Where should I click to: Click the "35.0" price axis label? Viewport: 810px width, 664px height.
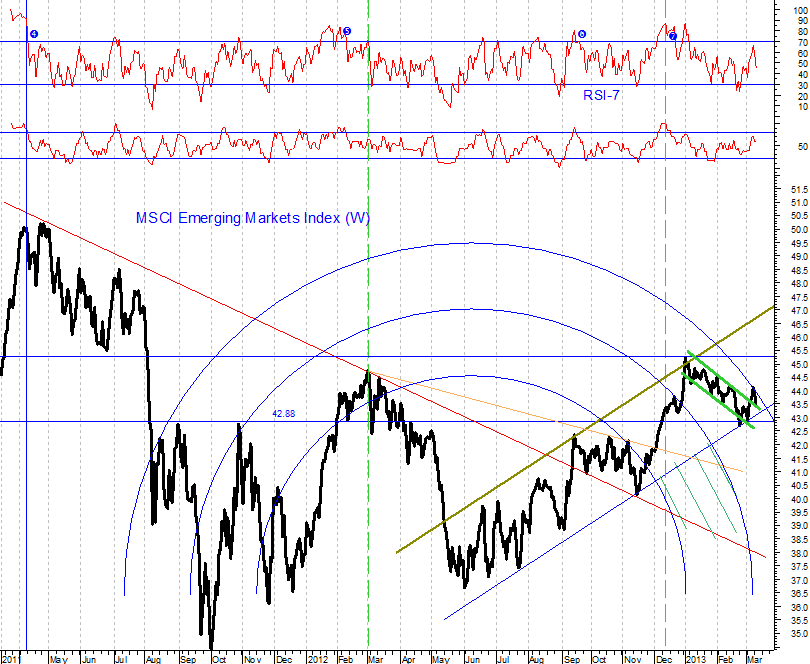coord(799,634)
